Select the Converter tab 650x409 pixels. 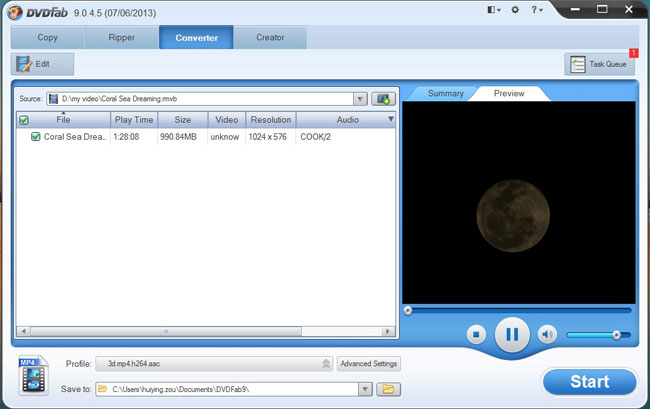(x=196, y=37)
